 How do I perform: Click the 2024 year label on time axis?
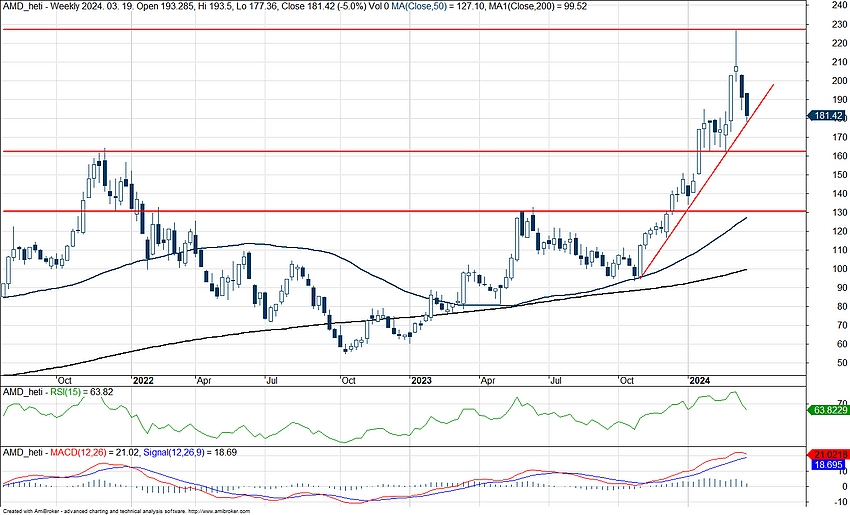click(700, 381)
